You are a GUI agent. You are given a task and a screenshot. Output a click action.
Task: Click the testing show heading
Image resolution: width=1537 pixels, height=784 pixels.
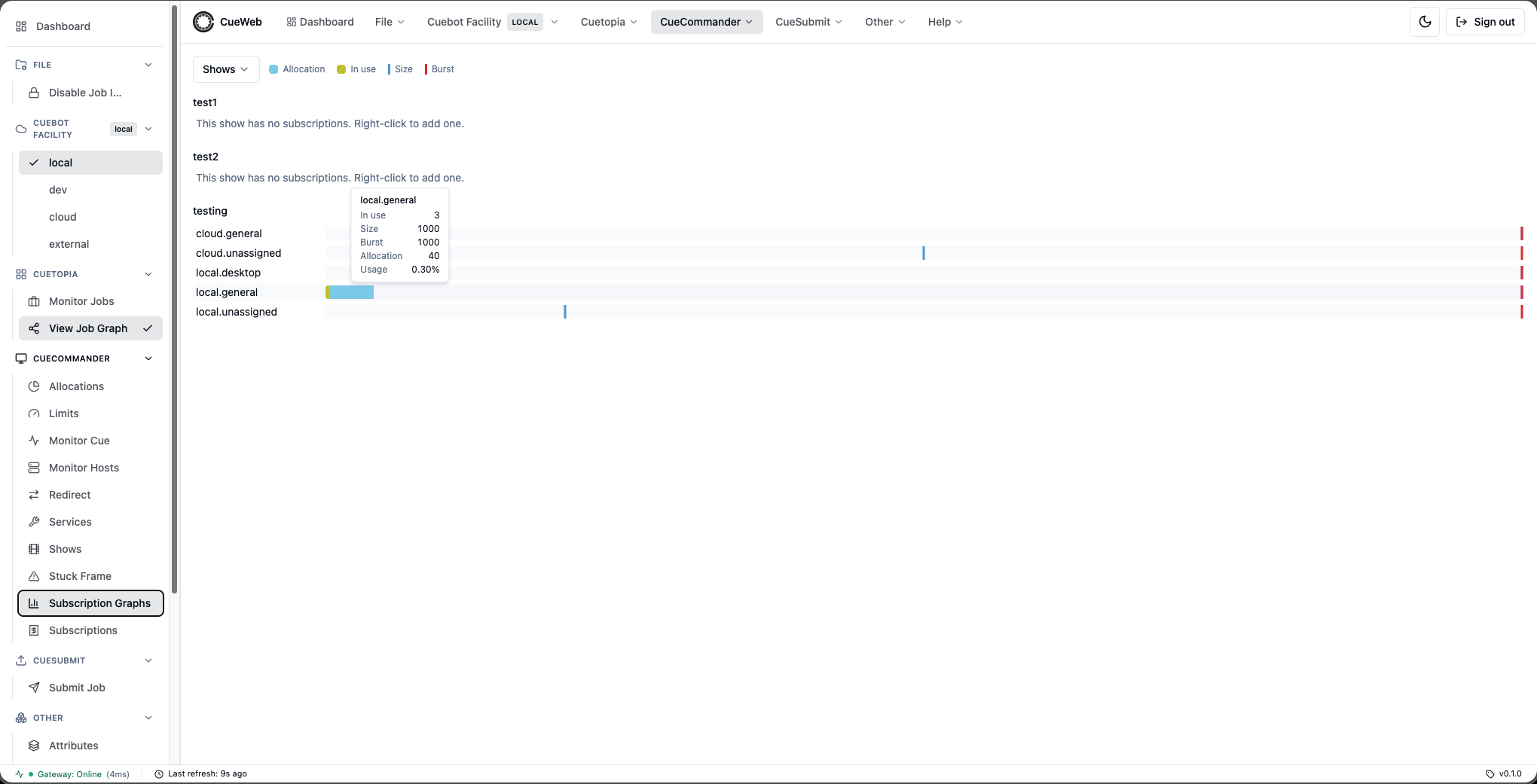(x=210, y=211)
